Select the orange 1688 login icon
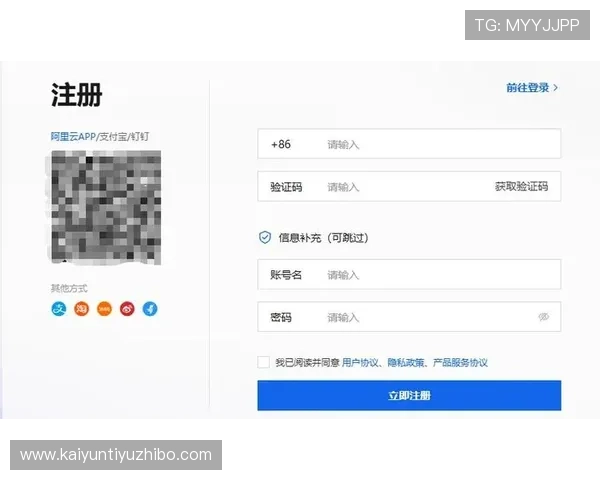Image resolution: width=600 pixels, height=480 pixels. 104,309
